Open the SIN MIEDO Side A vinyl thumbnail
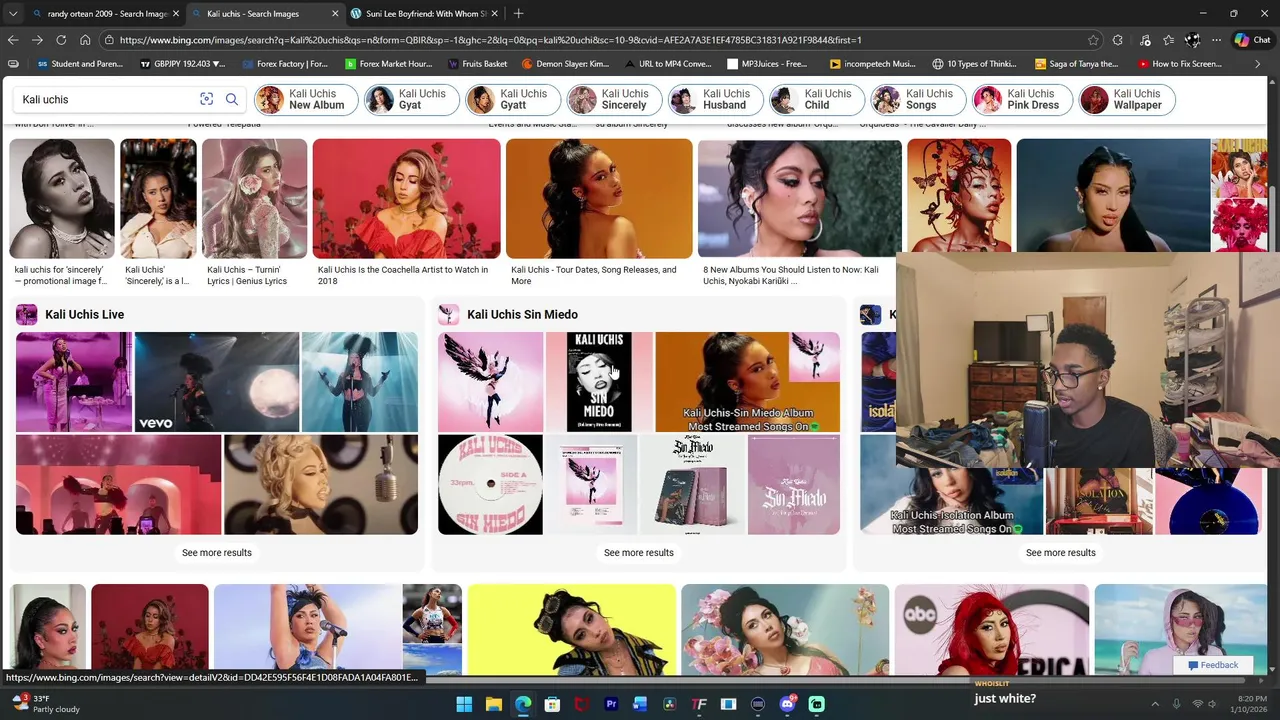 coord(490,484)
